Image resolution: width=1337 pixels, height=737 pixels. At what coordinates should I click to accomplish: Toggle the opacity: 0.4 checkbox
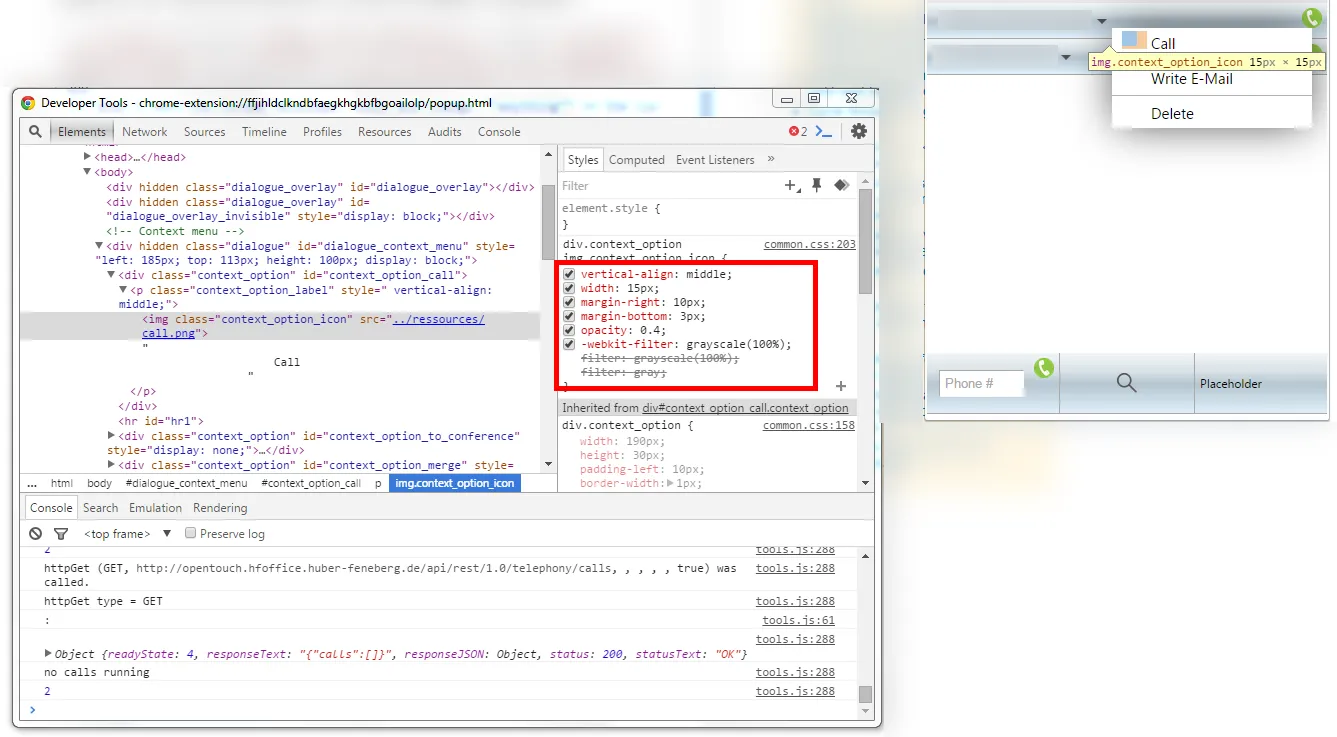click(569, 330)
